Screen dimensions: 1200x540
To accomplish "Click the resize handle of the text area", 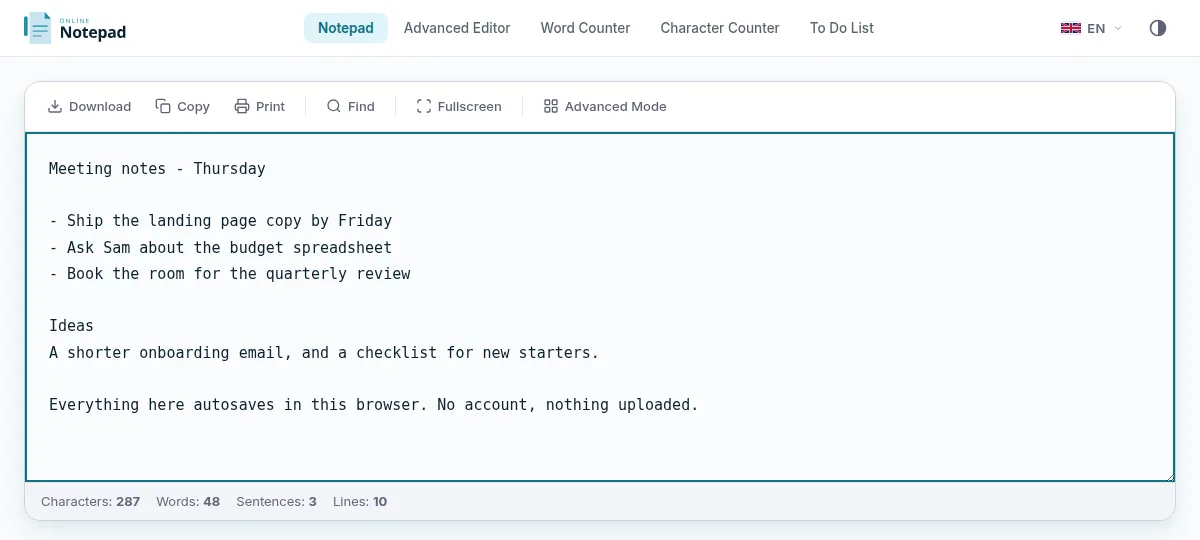I will 1168,475.
